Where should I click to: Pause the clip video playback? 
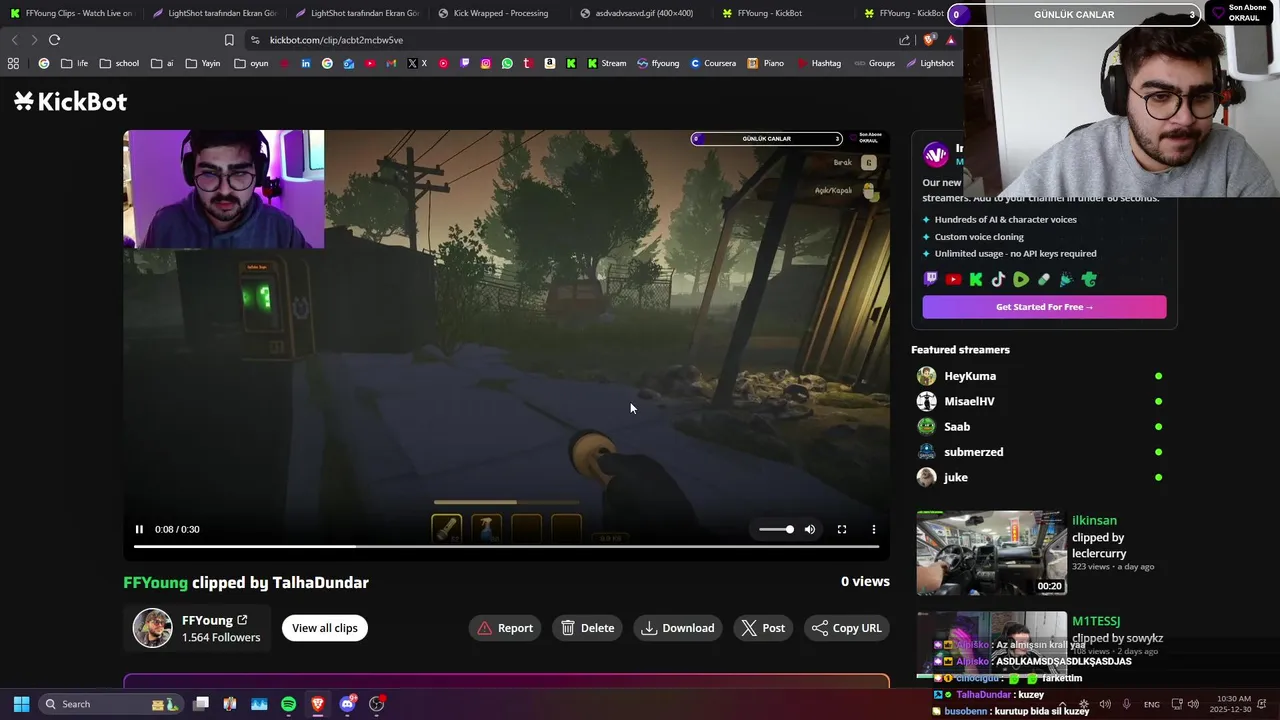coord(139,529)
